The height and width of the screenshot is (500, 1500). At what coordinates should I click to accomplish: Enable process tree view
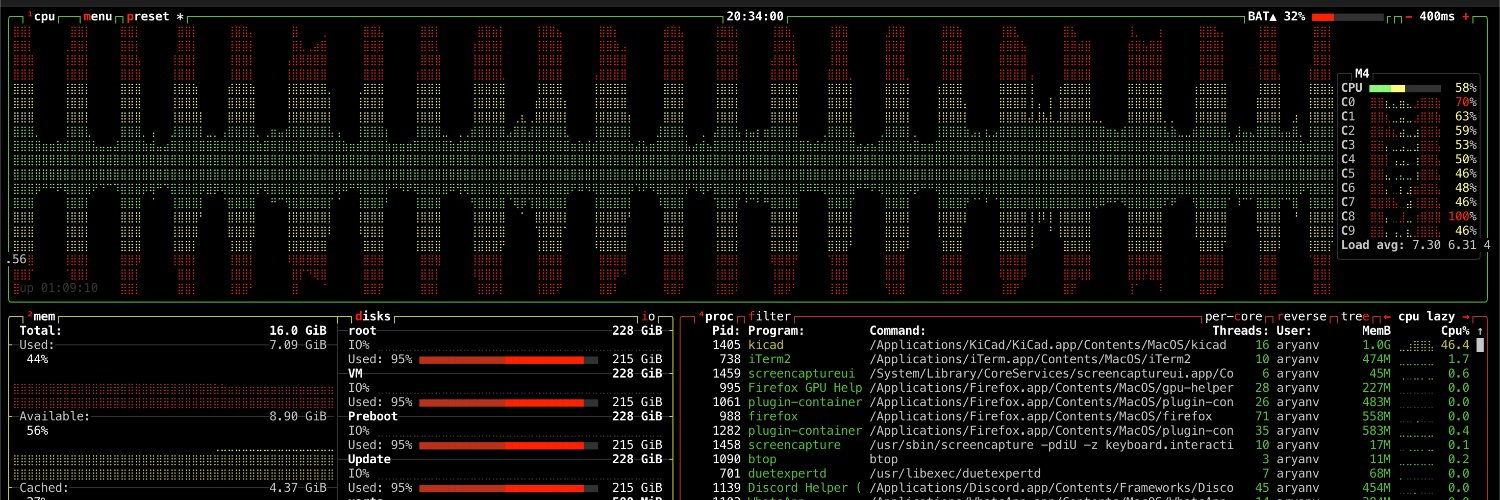point(1355,316)
